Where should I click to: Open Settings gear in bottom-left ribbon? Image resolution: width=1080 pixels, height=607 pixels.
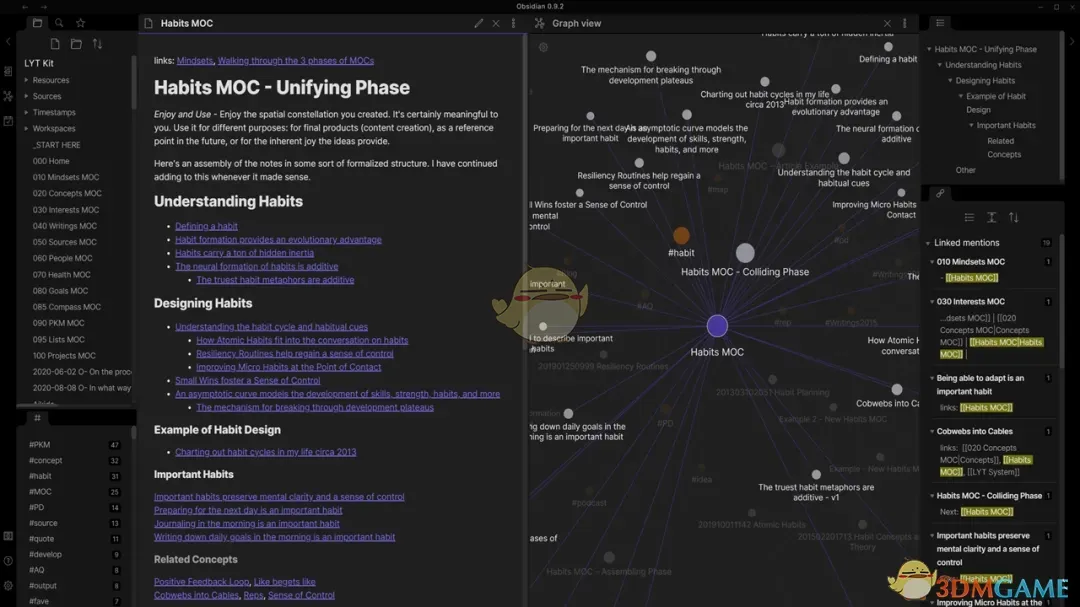pyautogui.click(x=8, y=586)
